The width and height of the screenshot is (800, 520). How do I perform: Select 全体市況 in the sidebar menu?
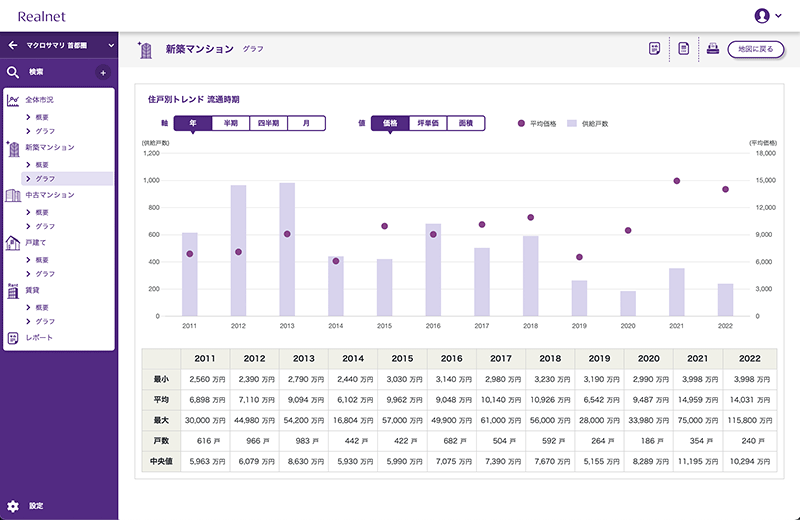(39, 100)
